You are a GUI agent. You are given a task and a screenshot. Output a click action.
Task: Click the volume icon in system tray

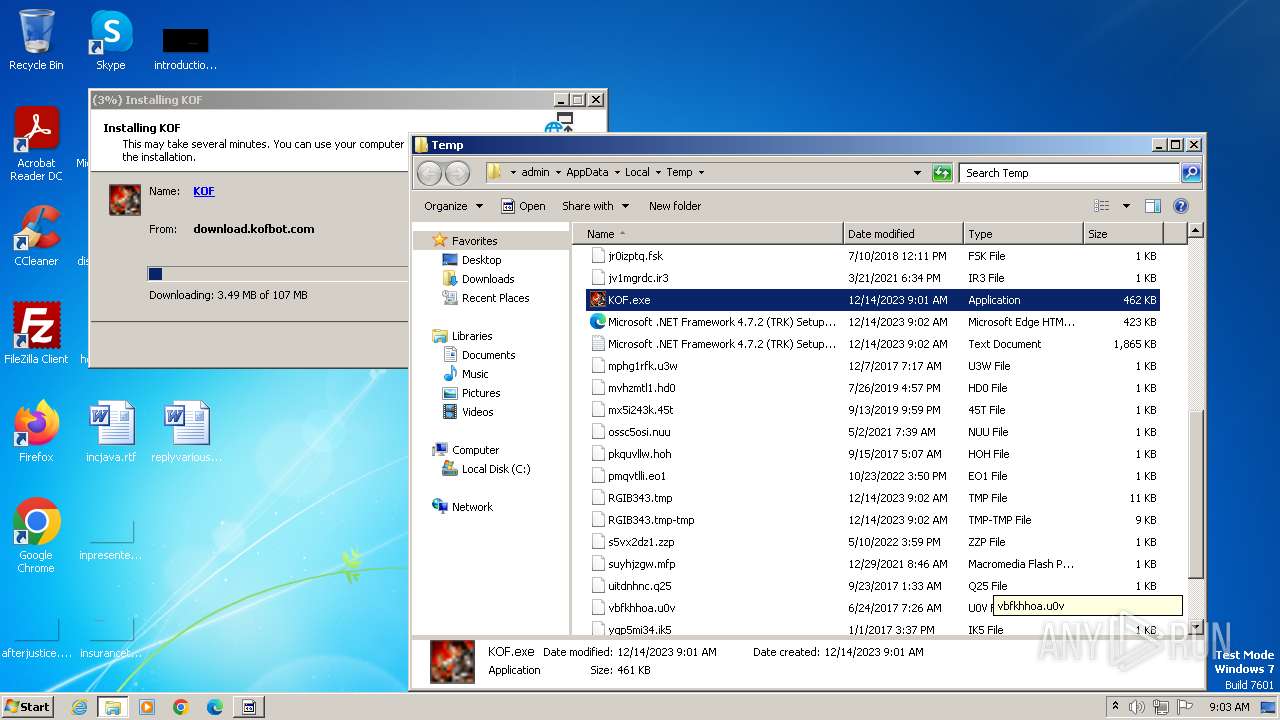[x=1135, y=707]
